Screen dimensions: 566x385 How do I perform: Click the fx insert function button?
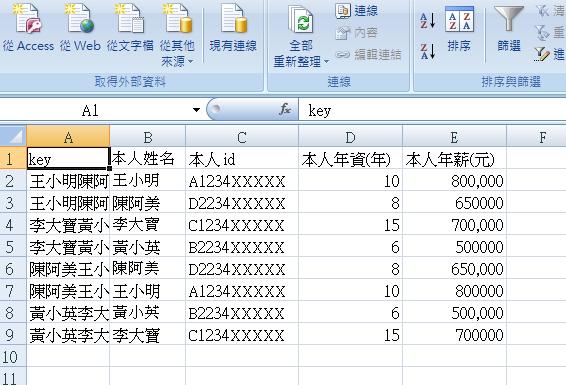pos(285,109)
